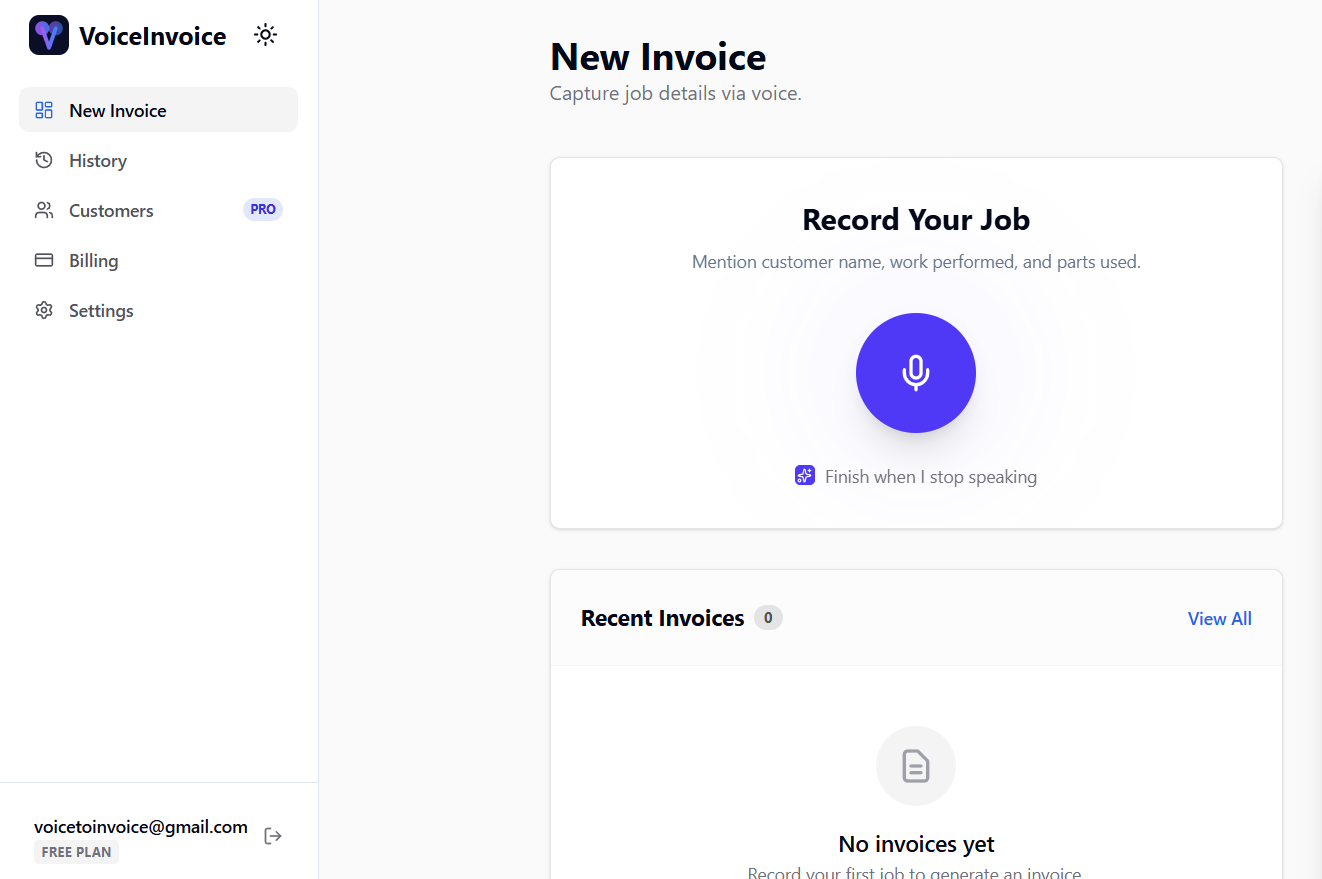The image size is (1322, 879).
Task: Toggle light/dark mode with the sun icon
Action: click(265, 33)
